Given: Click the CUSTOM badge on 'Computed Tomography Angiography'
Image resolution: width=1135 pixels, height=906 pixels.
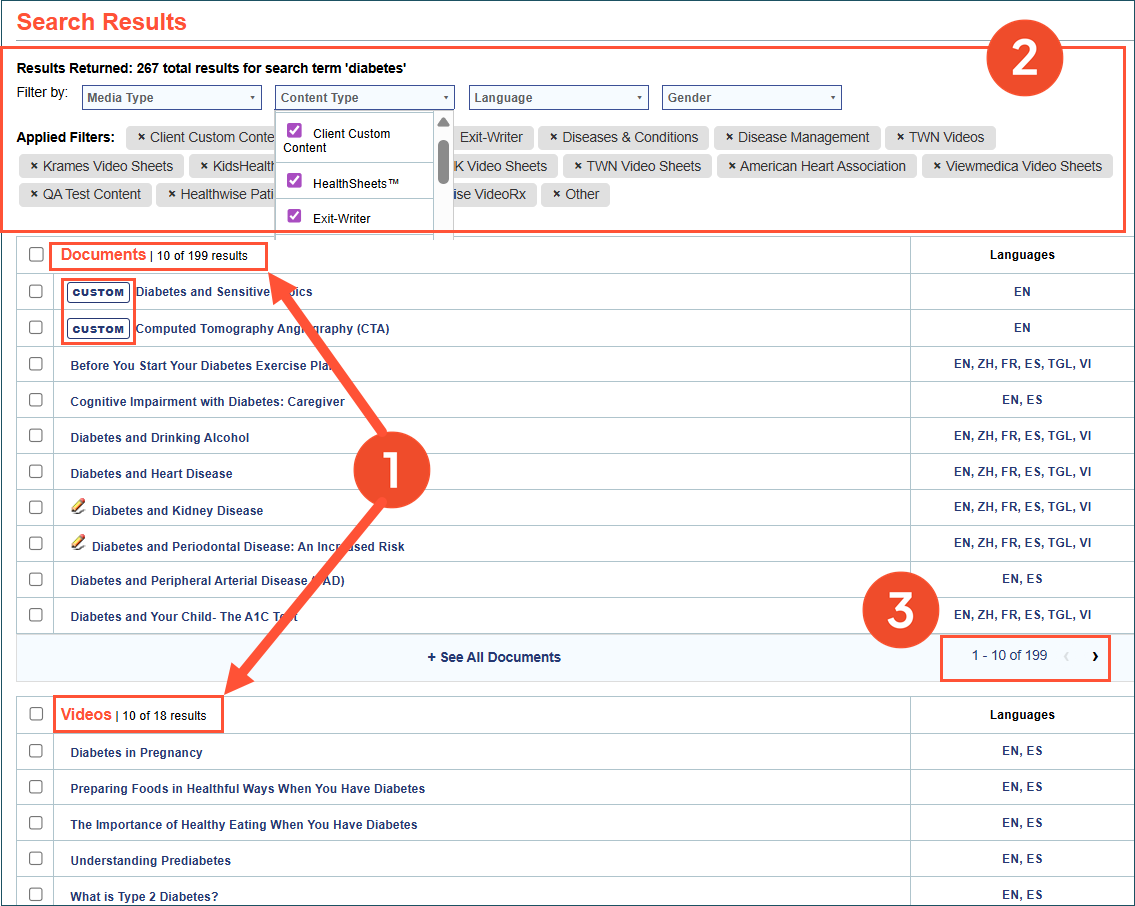Looking at the screenshot, I should [x=98, y=328].
